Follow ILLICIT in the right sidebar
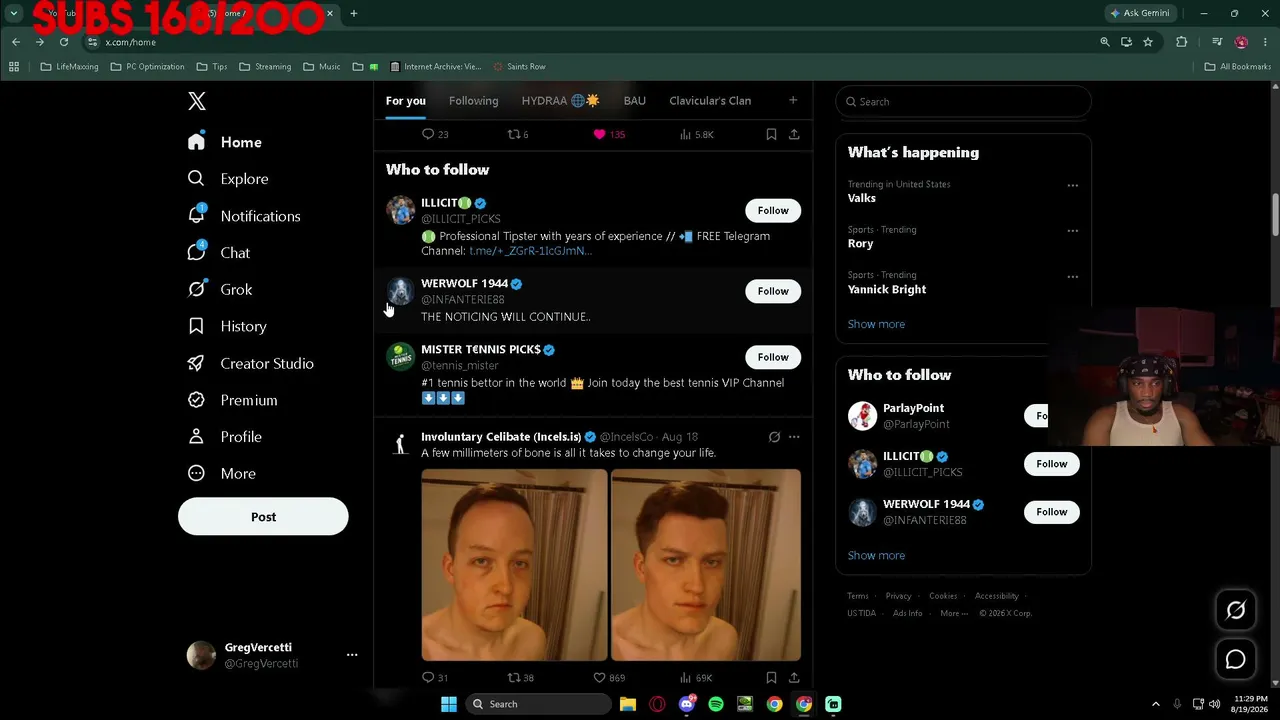This screenshot has width=1280, height=720. click(1052, 464)
